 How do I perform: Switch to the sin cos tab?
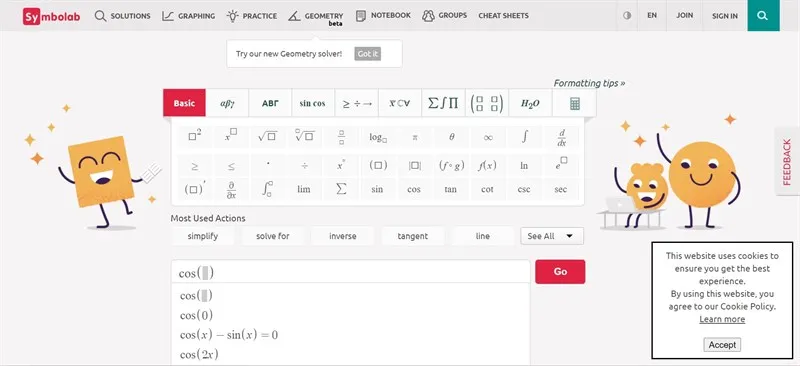click(312, 103)
